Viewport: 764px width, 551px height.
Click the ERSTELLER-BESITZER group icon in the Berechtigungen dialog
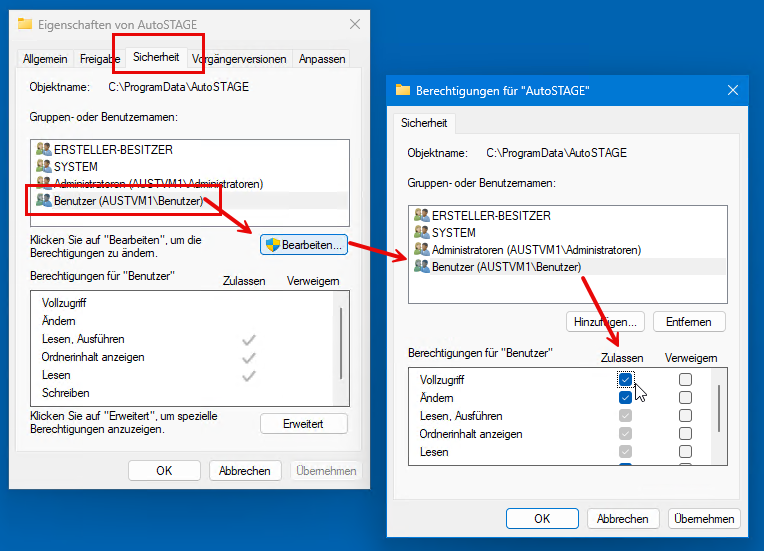point(421,215)
